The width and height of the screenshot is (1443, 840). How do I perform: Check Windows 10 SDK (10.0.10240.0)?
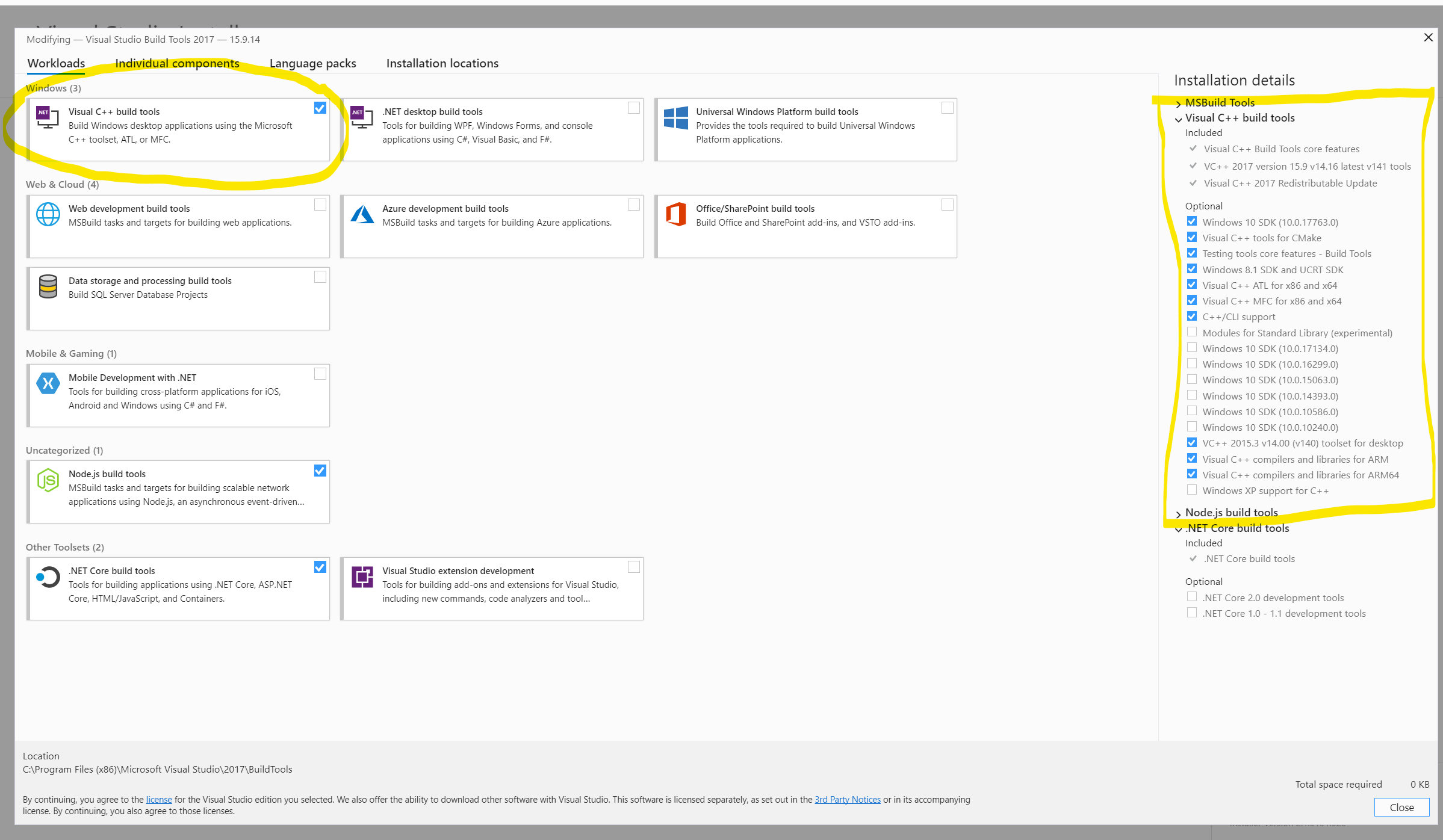(x=1192, y=427)
